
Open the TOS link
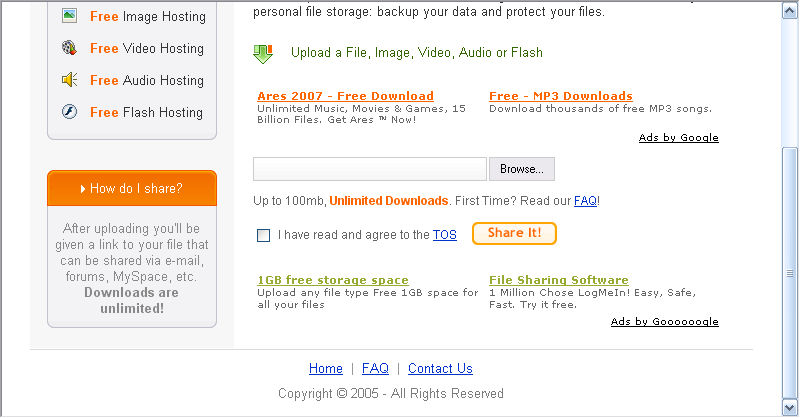(x=444, y=235)
